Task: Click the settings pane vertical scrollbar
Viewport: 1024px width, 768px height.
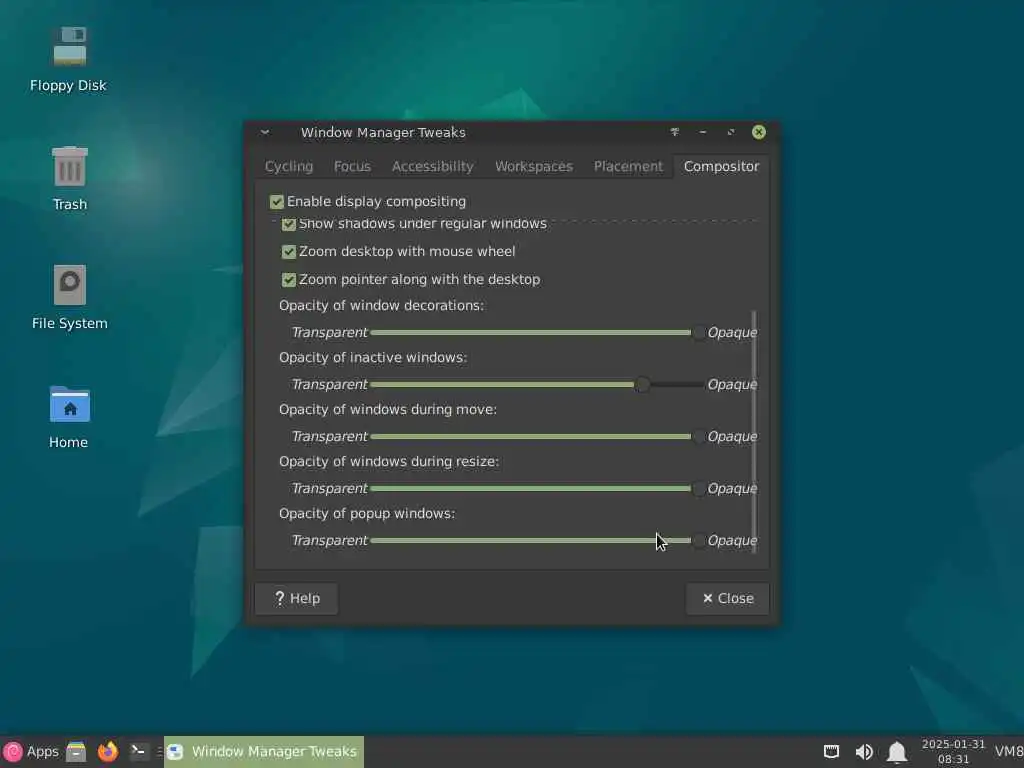Action: click(x=754, y=431)
